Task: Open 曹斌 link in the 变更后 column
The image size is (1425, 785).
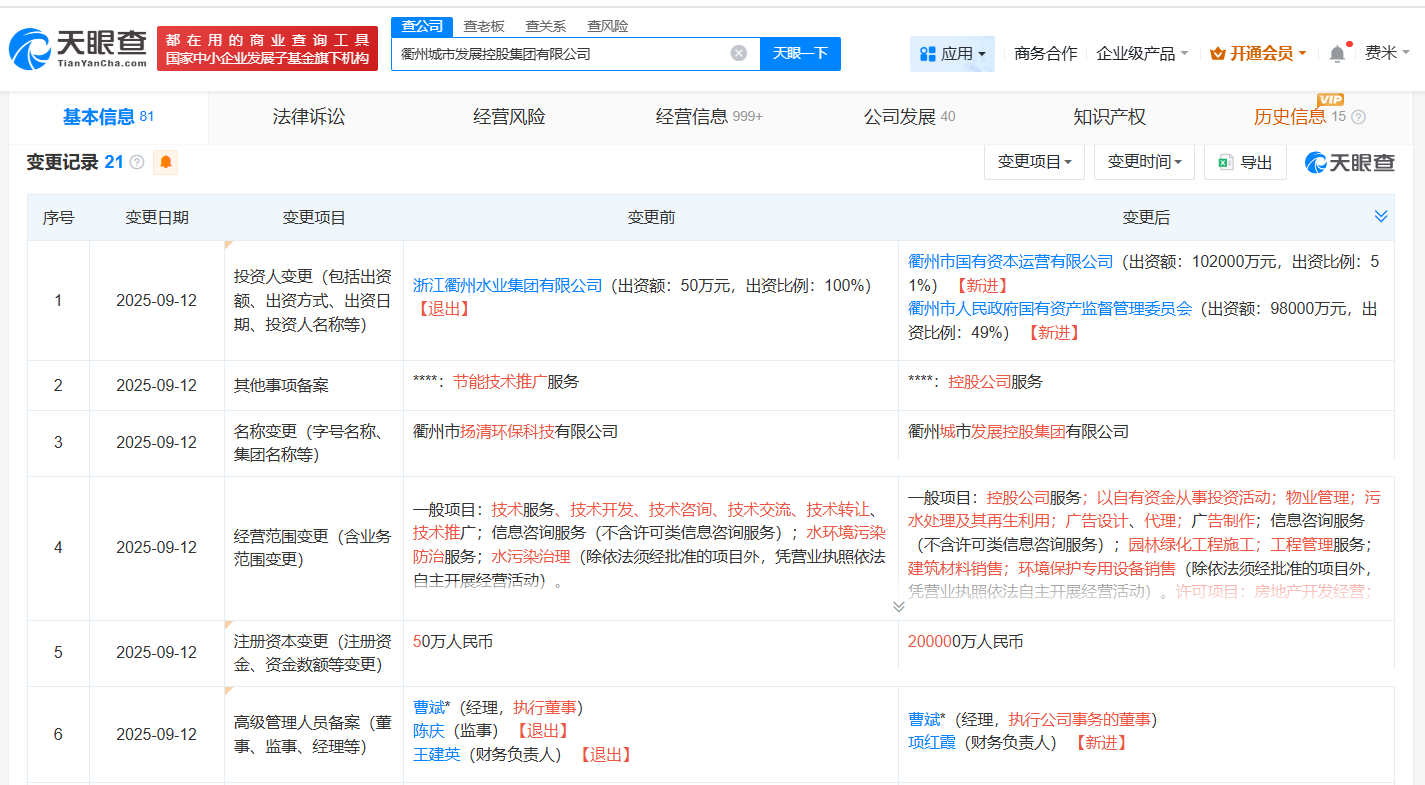Action: tap(924, 720)
